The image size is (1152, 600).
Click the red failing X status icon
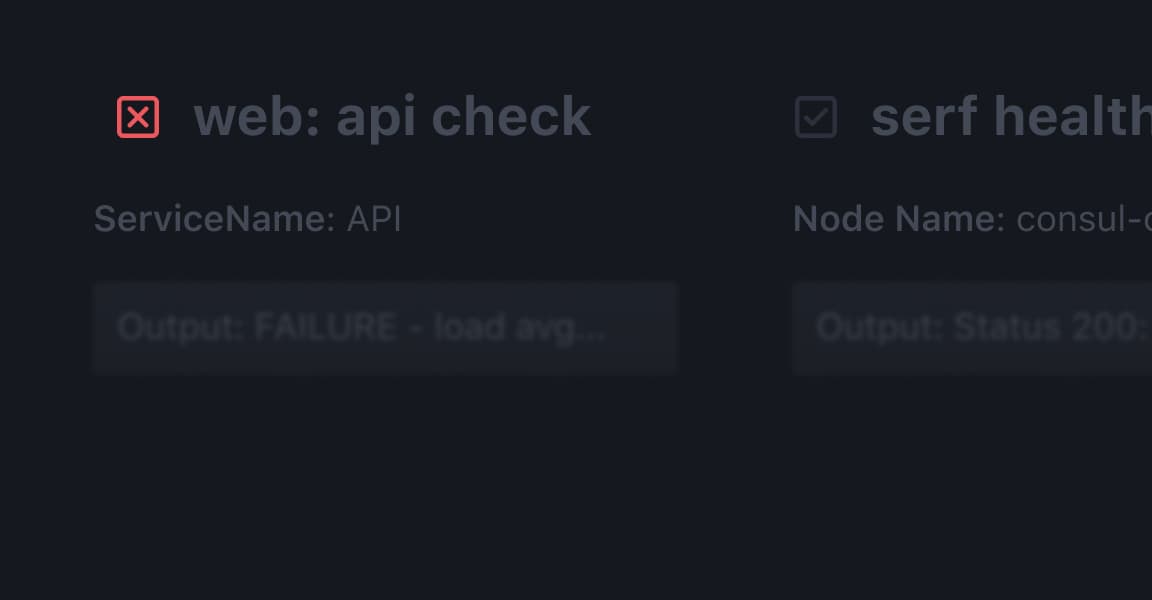coord(138,118)
